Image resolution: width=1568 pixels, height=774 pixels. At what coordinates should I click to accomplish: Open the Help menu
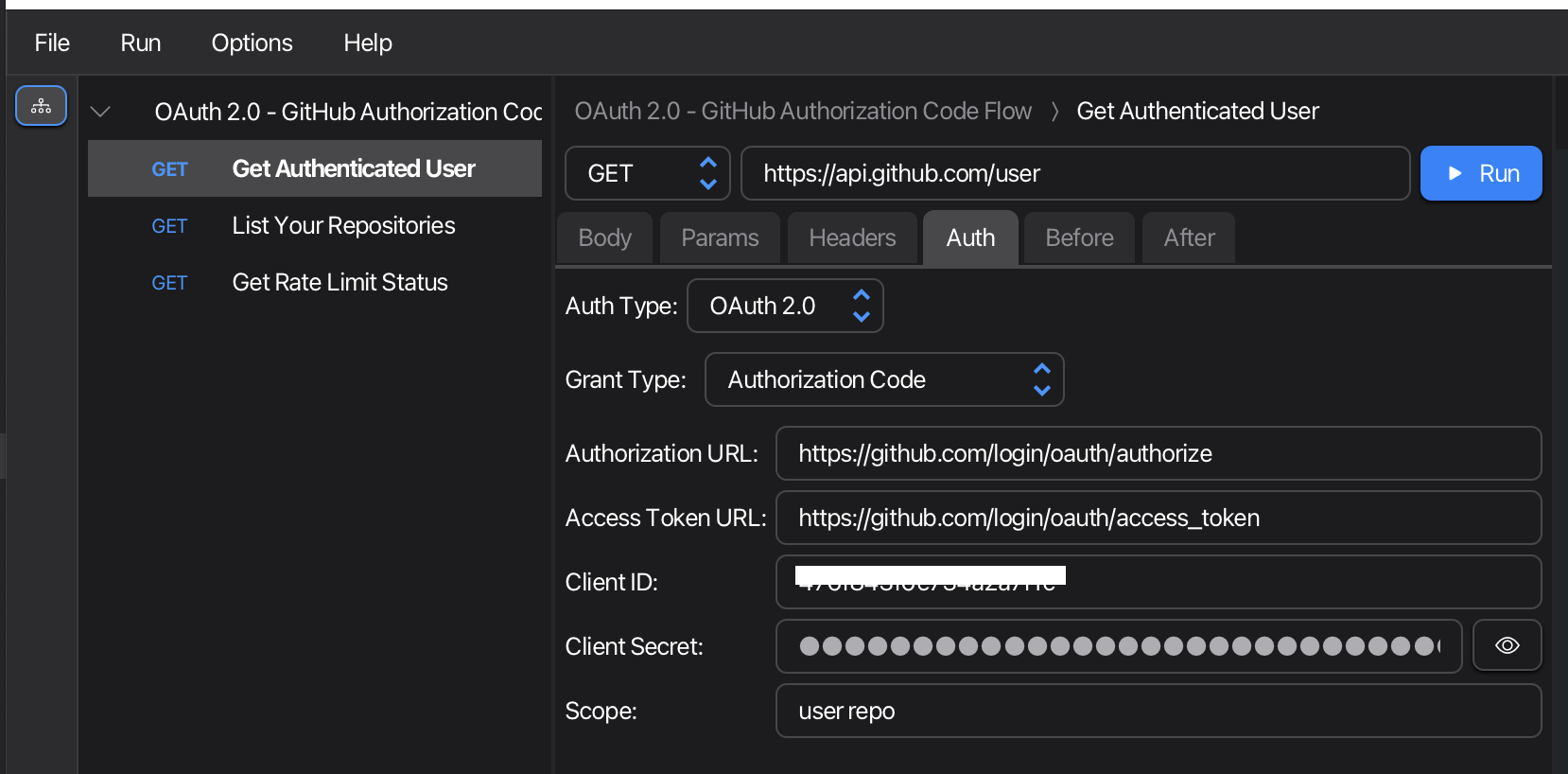click(368, 43)
